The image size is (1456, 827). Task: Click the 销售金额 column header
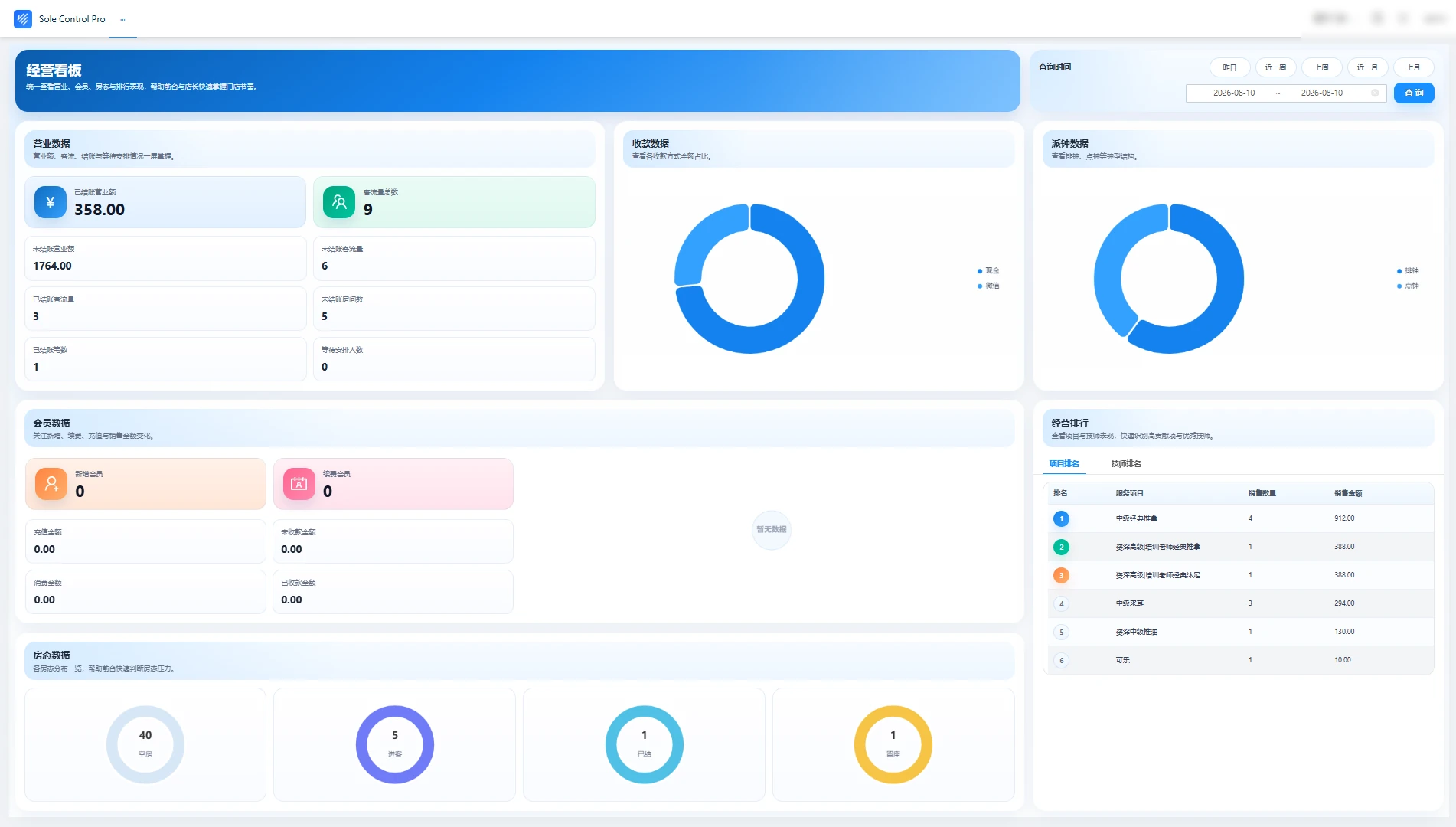click(1348, 494)
